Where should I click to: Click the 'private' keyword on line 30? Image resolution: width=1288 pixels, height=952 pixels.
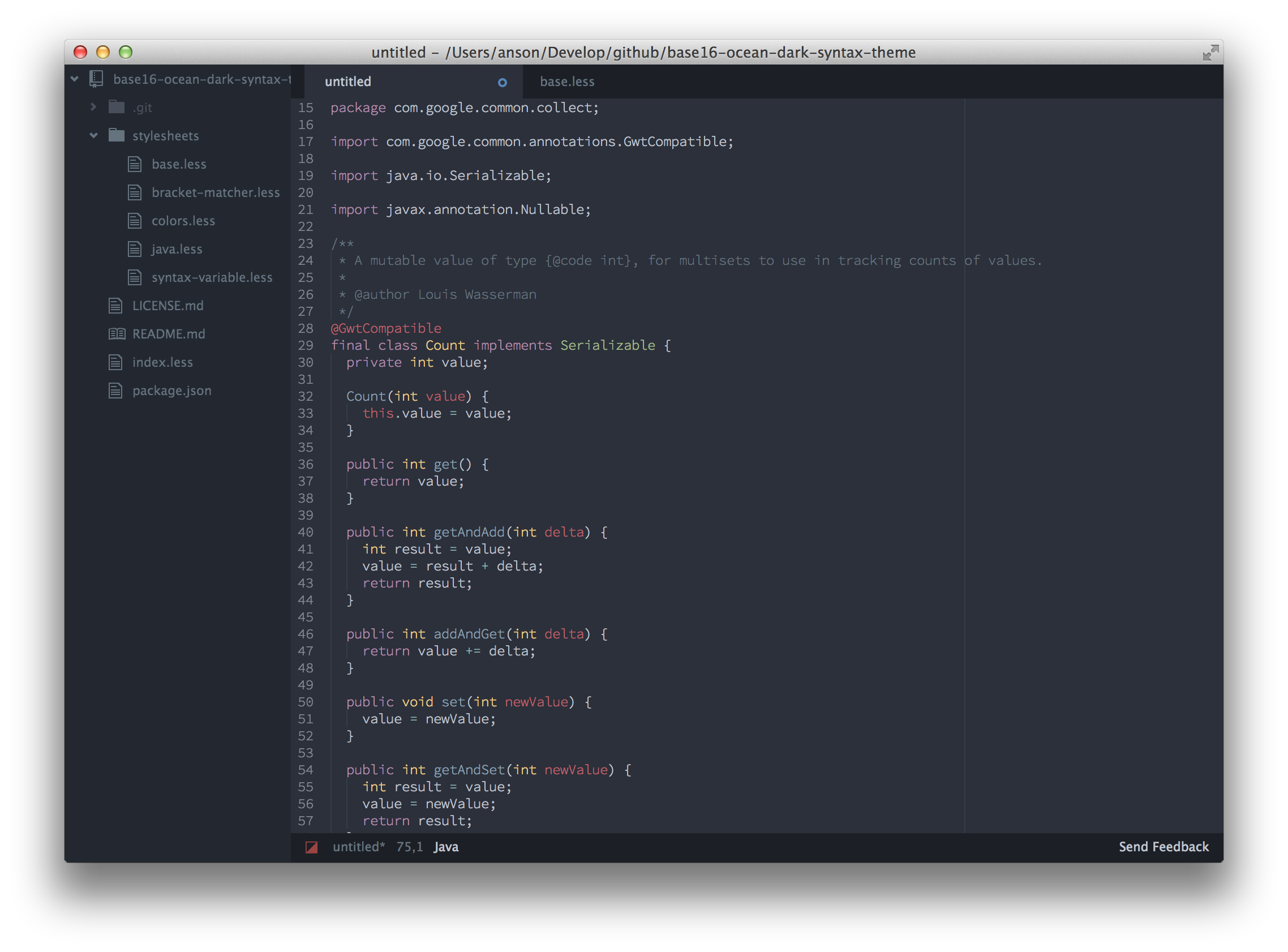(374, 362)
